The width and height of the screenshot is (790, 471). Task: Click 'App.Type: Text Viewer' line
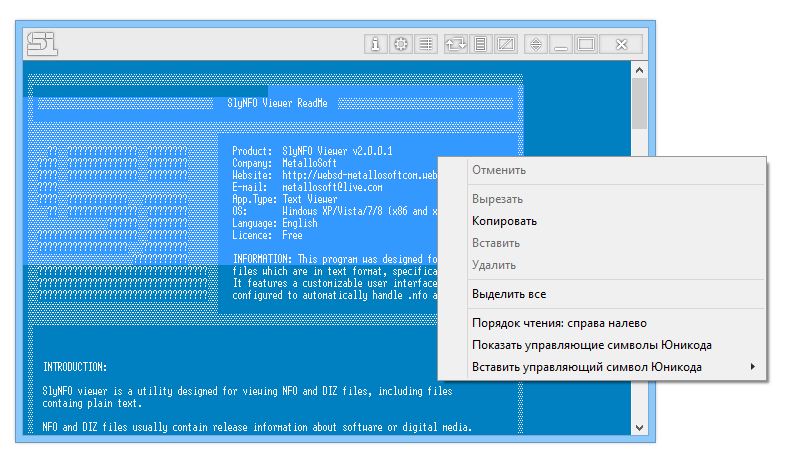pos(285,199)
